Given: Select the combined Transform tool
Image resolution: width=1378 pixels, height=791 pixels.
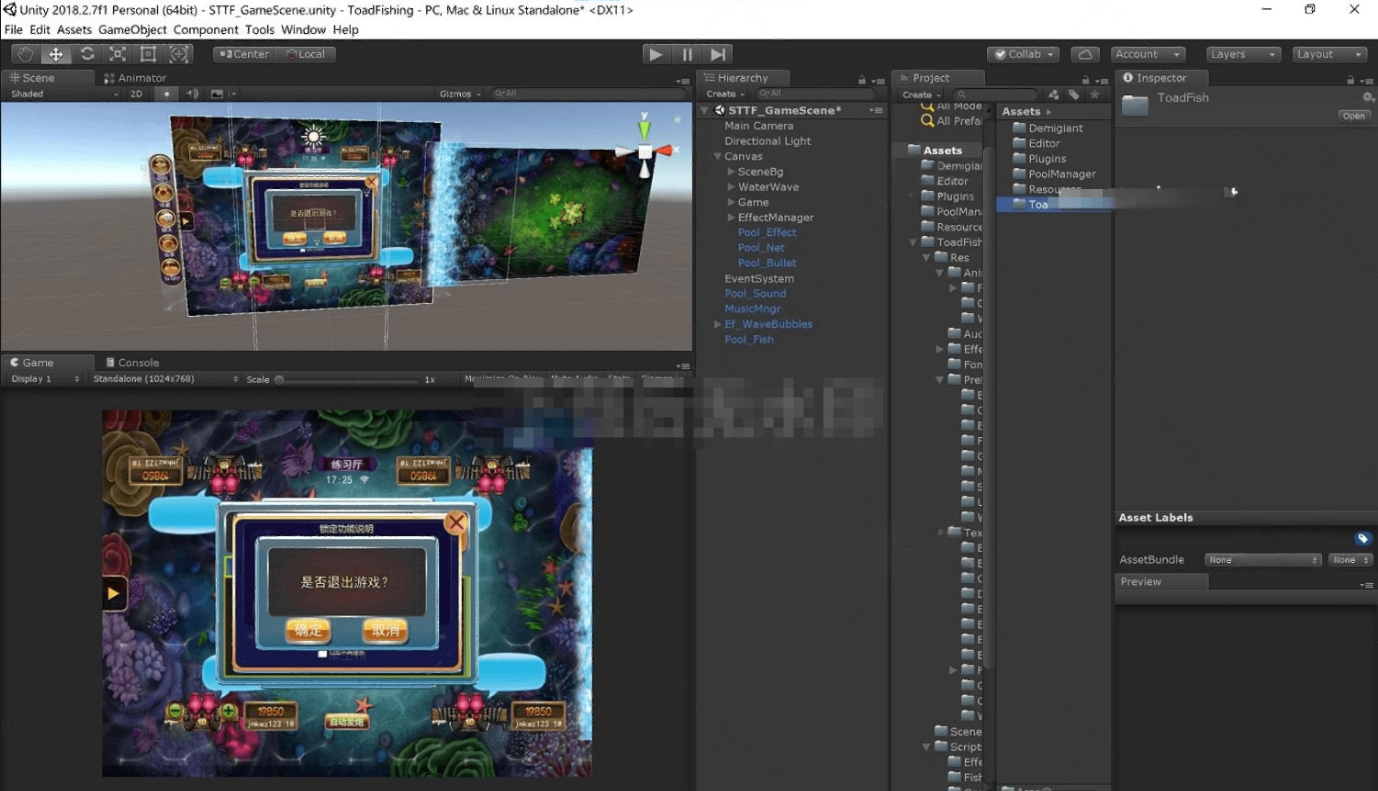Looking at the screenshot, I should click(179, 54).
